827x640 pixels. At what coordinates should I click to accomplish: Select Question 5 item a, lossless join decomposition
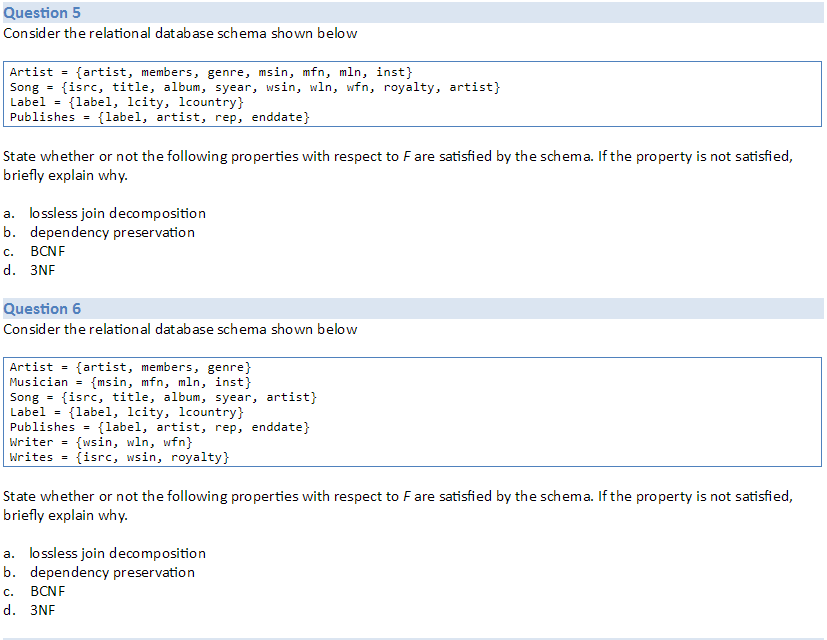click(117, 213)
